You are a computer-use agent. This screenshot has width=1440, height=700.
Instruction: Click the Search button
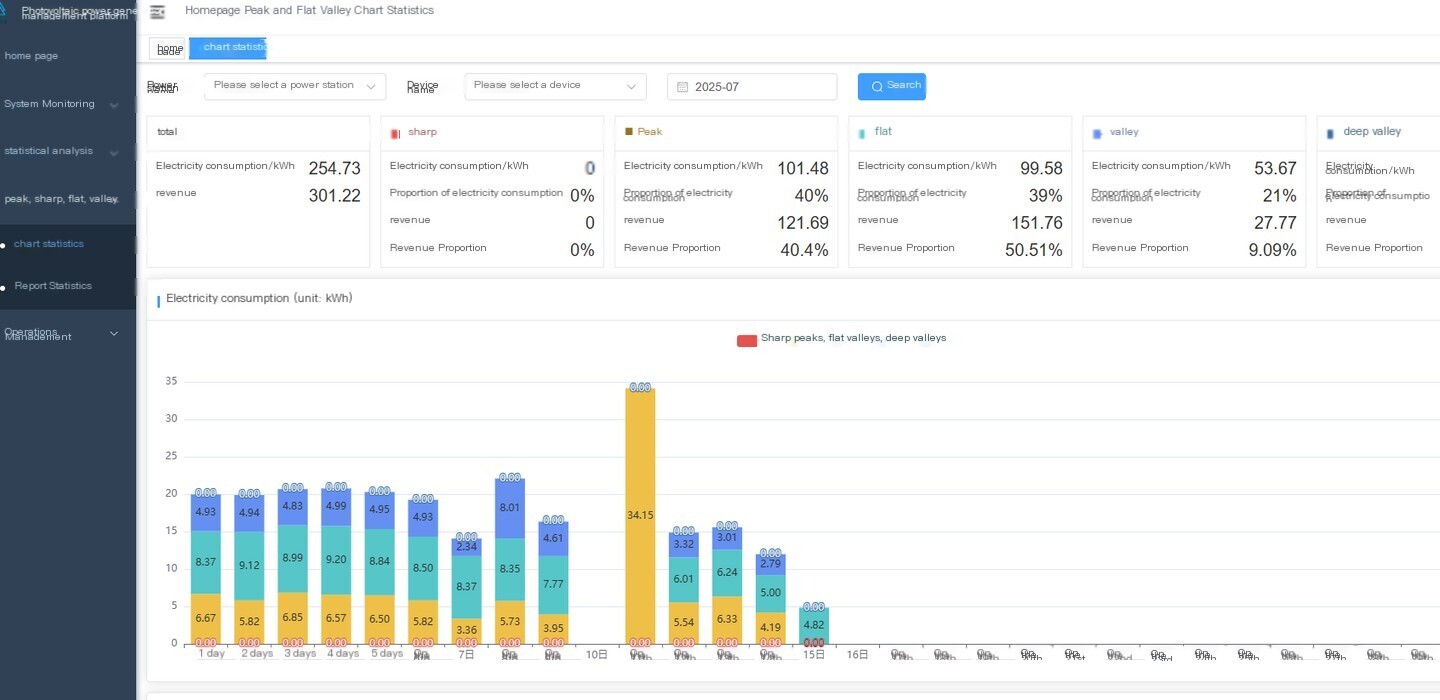(892, 86)
